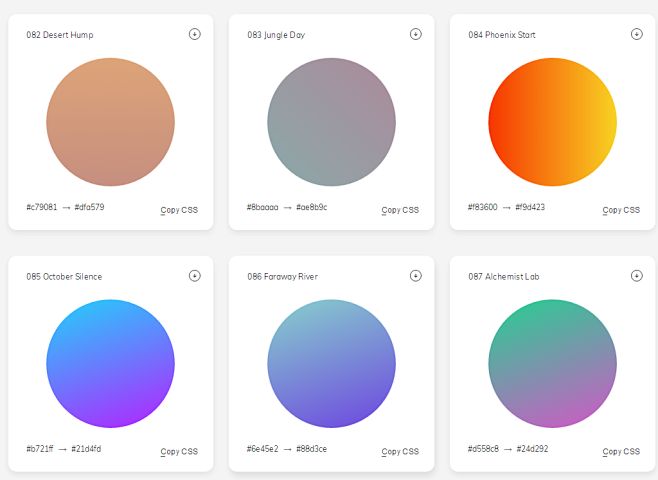Click the 083 Jungle Day title

tap(276, 35)
